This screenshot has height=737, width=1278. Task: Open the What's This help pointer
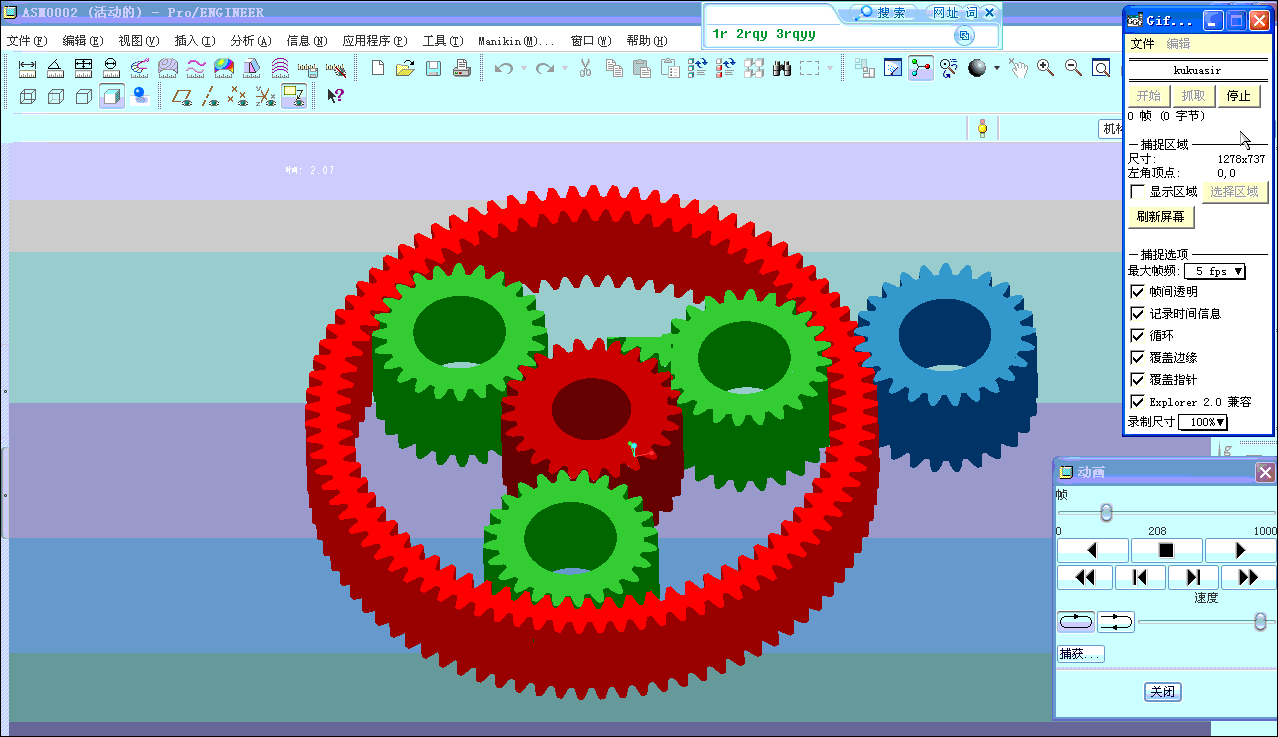(336, 96)
